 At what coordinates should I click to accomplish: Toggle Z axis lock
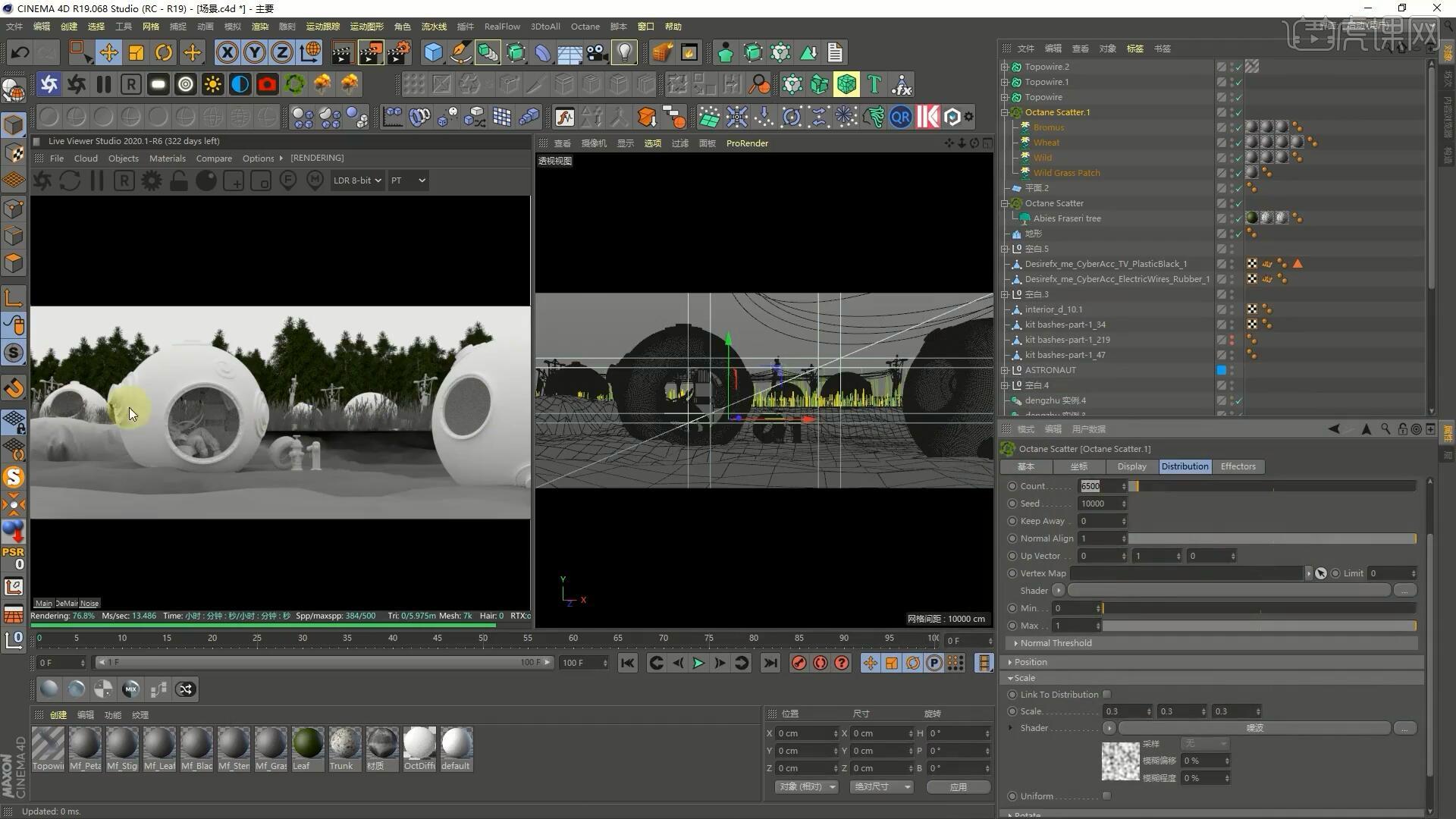tap(282, 52)
